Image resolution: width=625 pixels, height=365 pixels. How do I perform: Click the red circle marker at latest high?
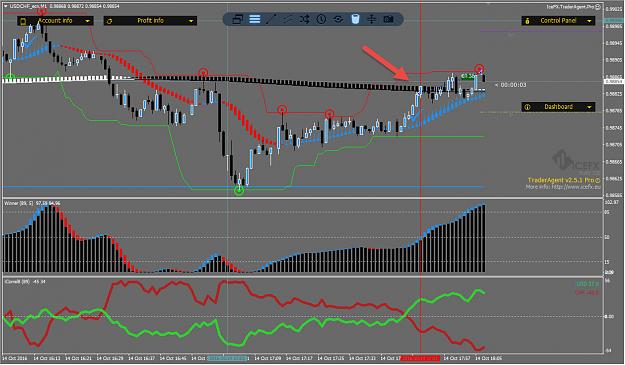coord(479,69)
